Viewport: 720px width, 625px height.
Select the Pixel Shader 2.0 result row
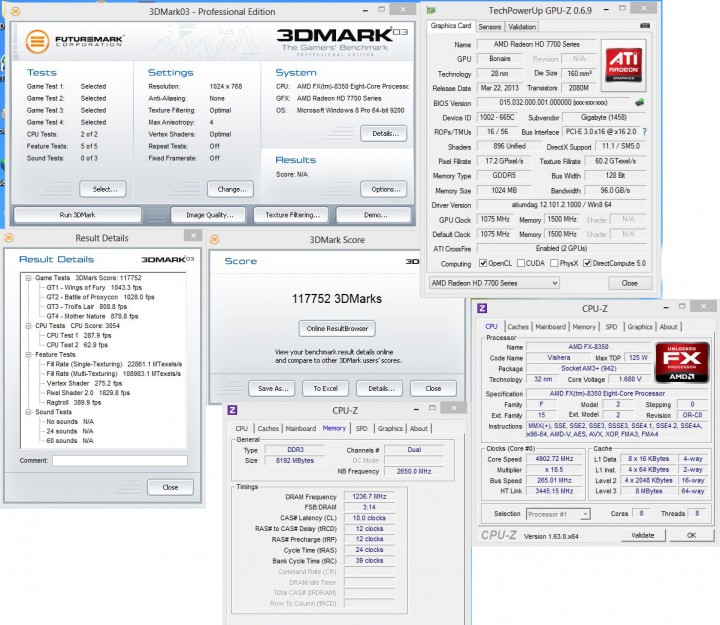coord(88,393)
